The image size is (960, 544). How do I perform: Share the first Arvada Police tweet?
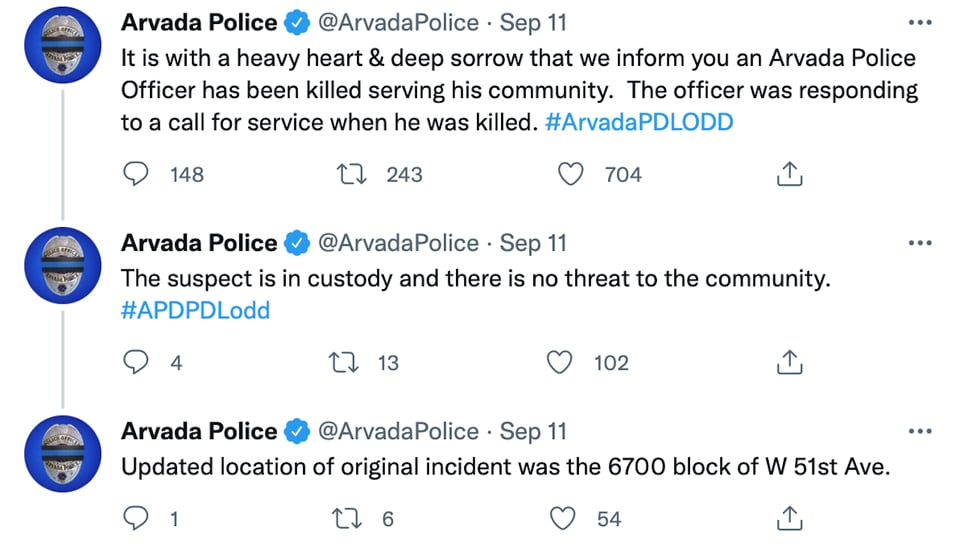click(789, 174)
